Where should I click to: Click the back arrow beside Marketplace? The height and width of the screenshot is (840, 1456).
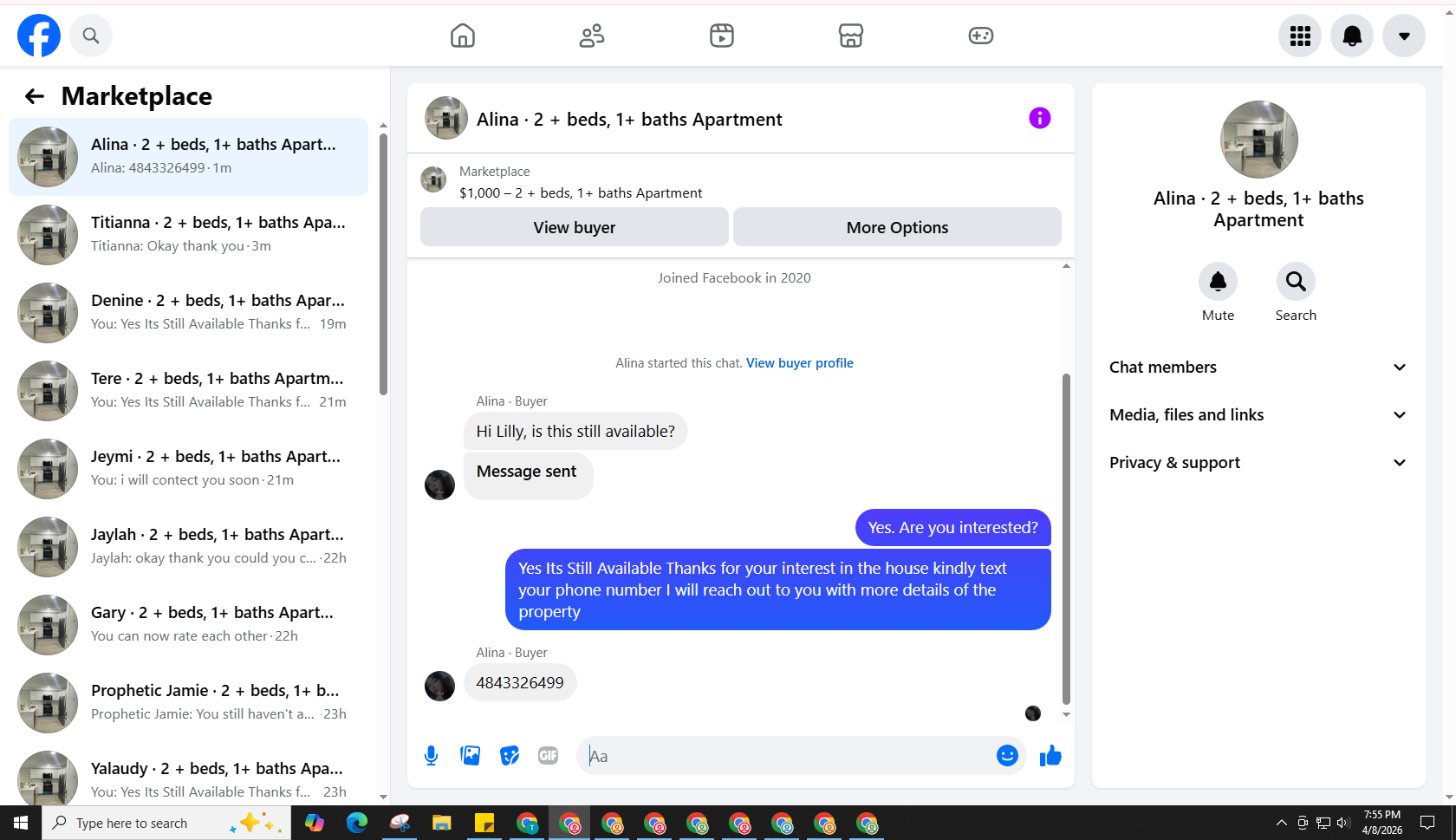[x=35, y=96]
